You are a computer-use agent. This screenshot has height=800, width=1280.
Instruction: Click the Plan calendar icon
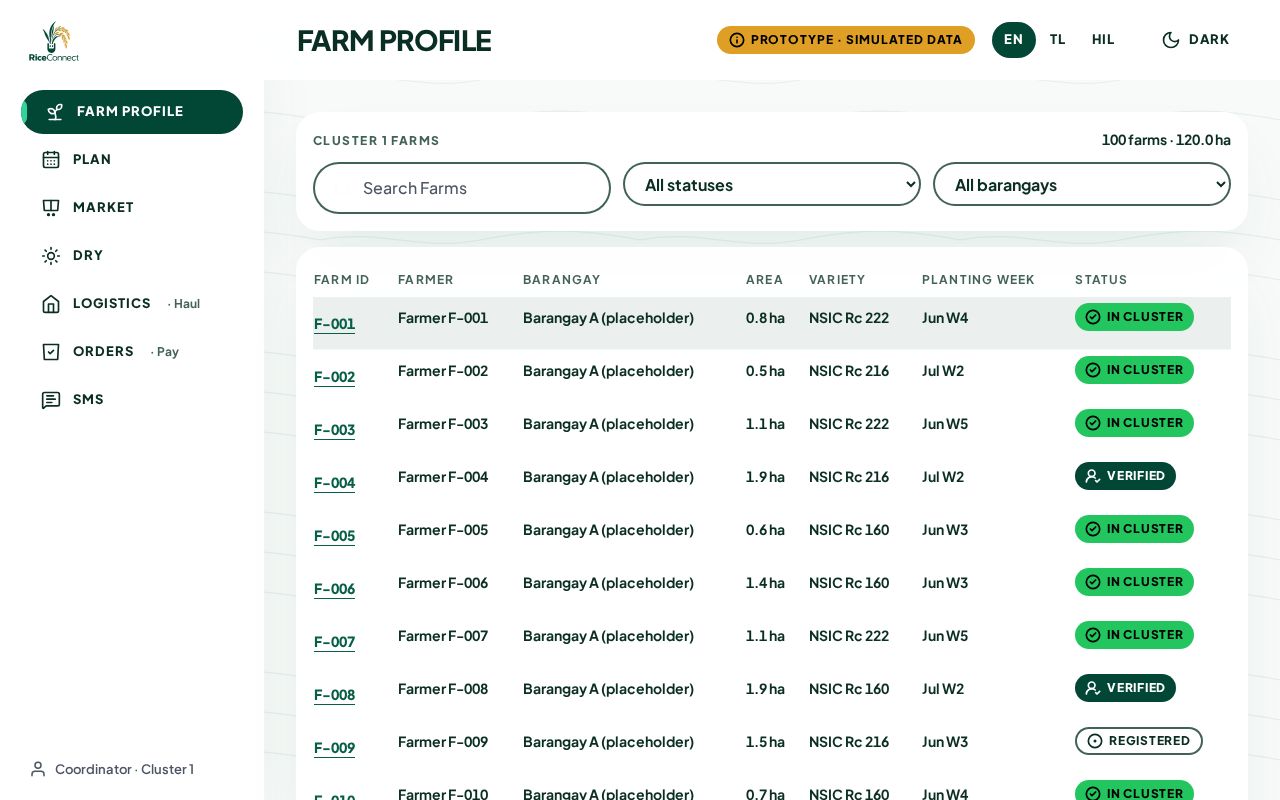[x=51, y=160]
